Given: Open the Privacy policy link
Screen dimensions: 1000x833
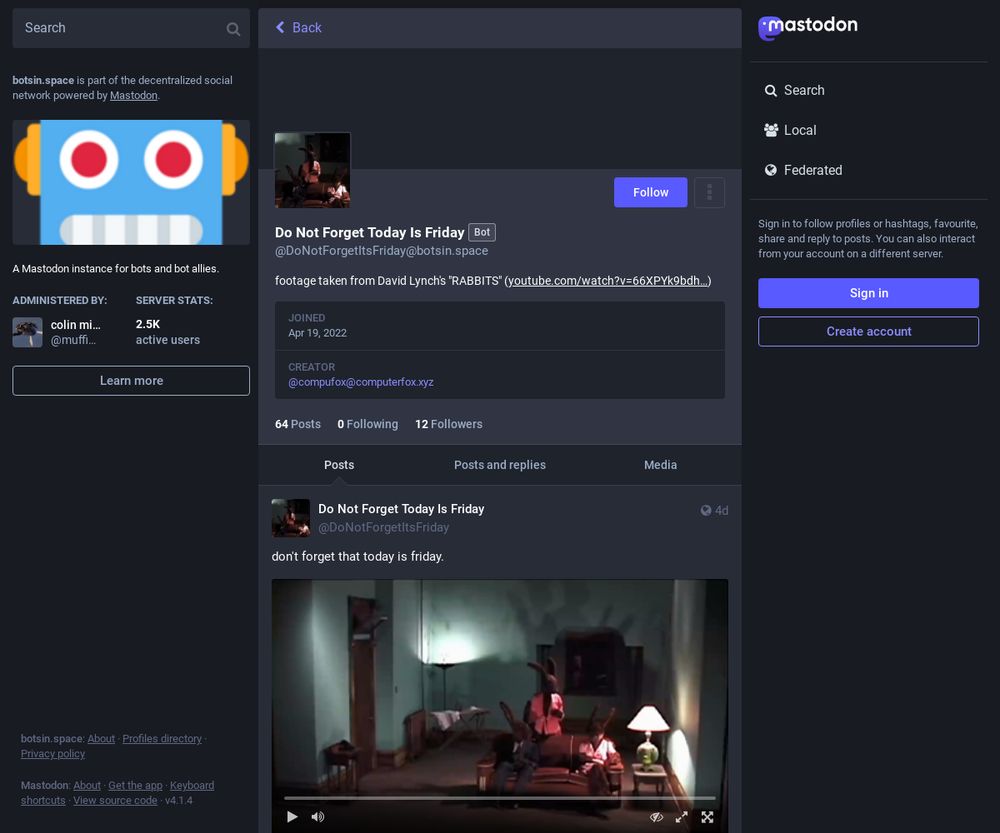Looking at the screenshot, I should (52, 754).
